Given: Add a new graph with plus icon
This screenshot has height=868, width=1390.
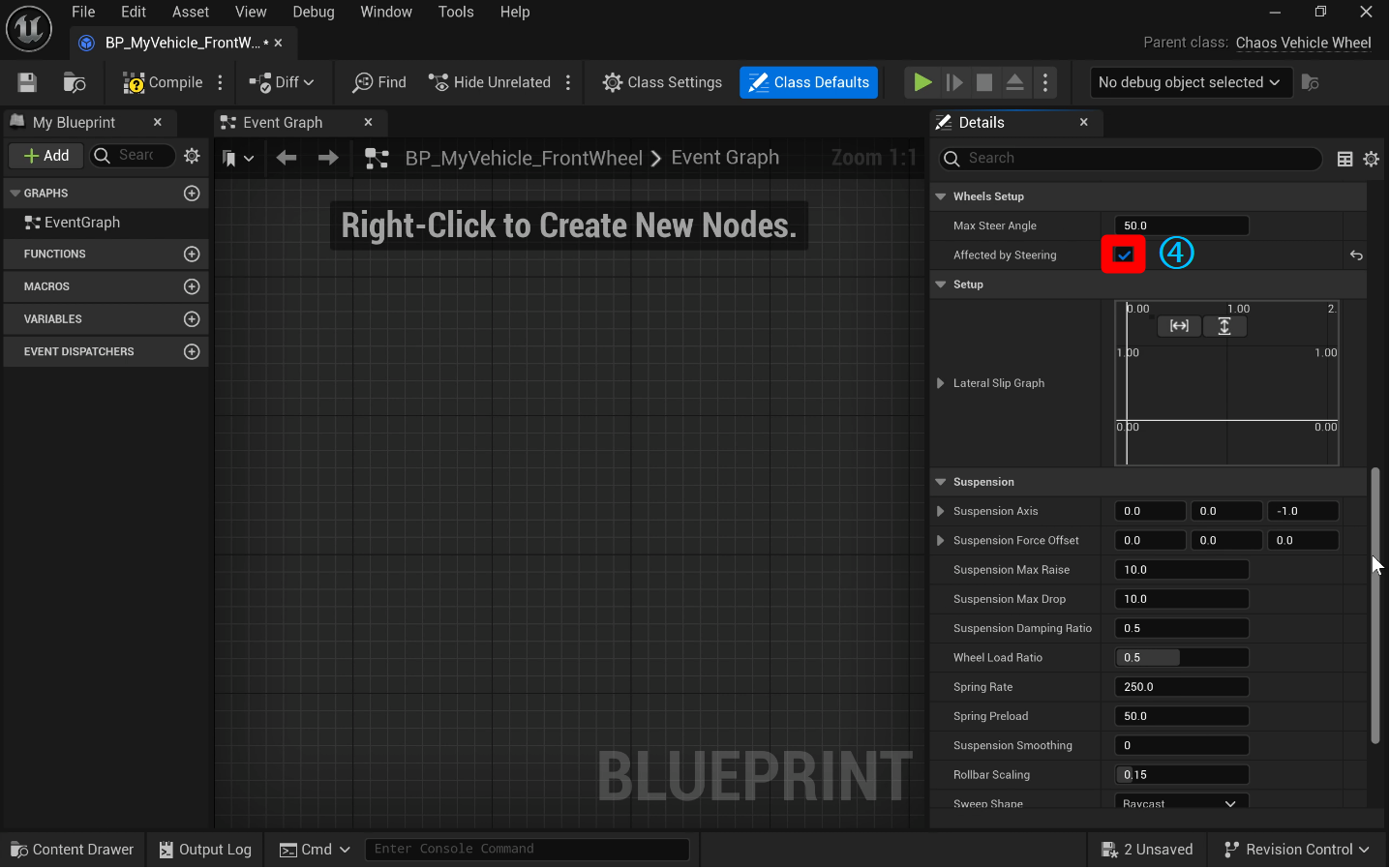Looking at the screenshot, I should point(192,194).
